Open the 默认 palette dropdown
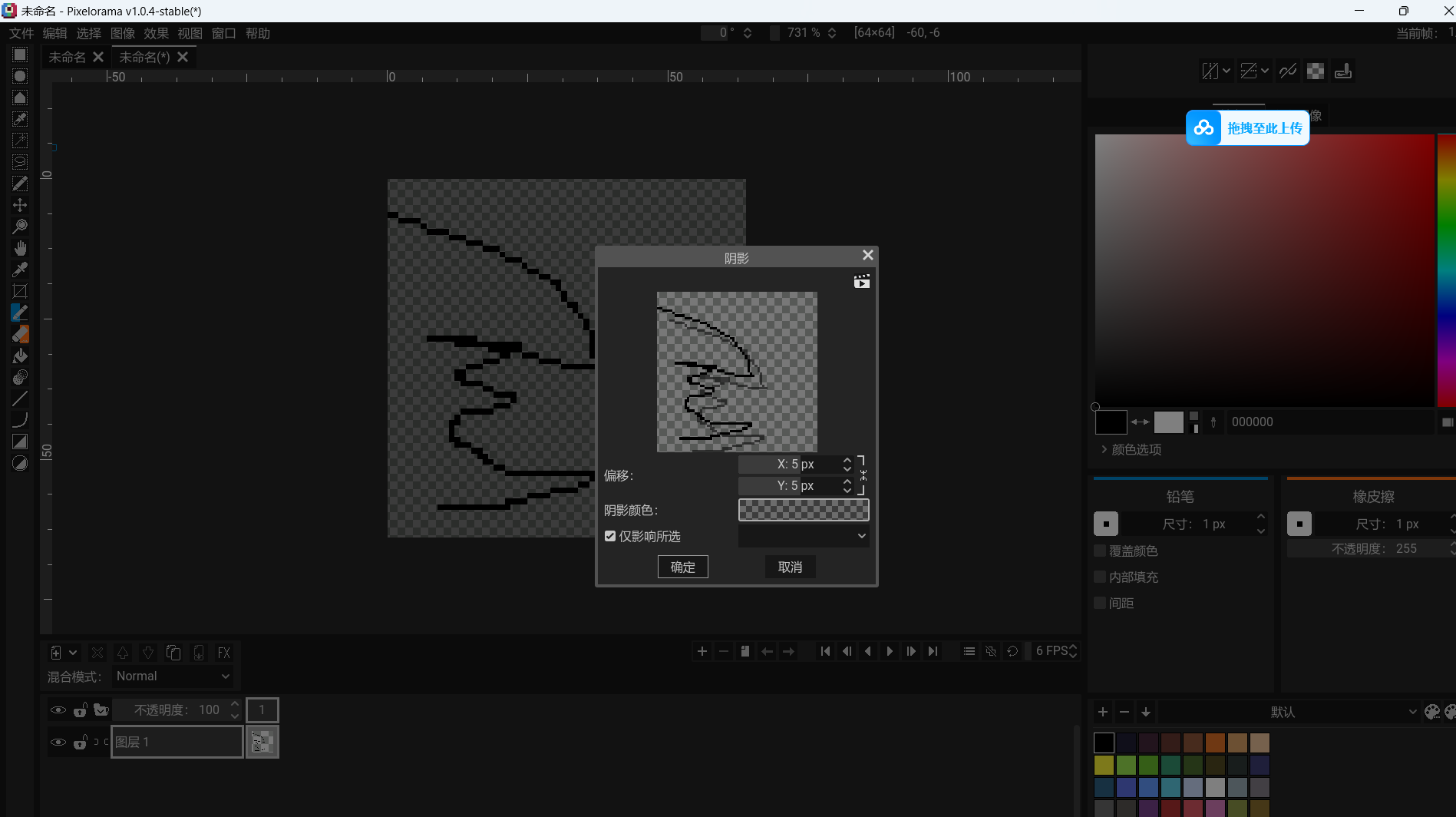This screenshot has width=1456, height=817. point(1290,712)
